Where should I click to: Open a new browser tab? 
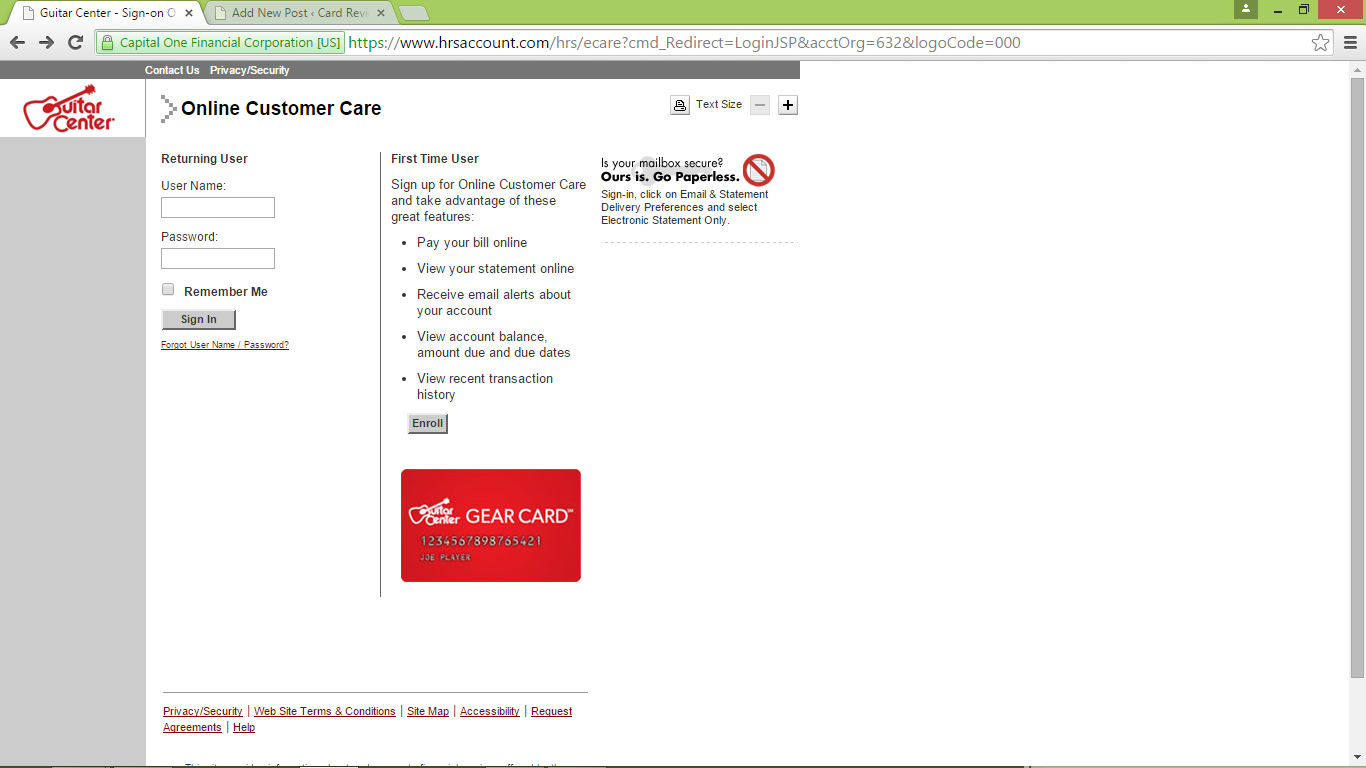coord(413,13)
